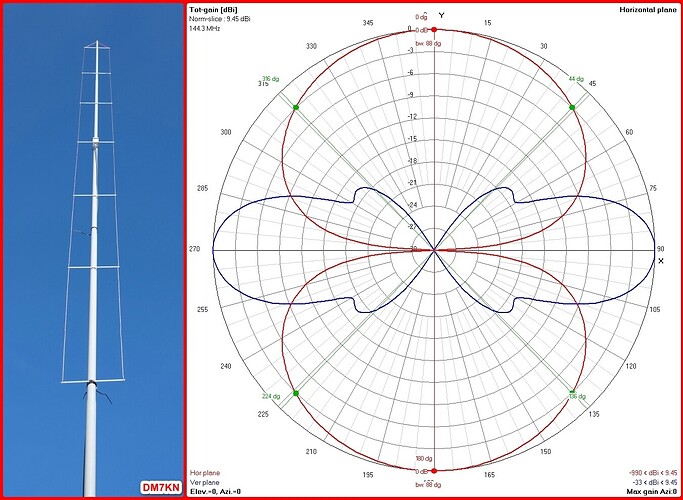
Task: Open the antenna photo thumbnail
Action: (93, 250)
